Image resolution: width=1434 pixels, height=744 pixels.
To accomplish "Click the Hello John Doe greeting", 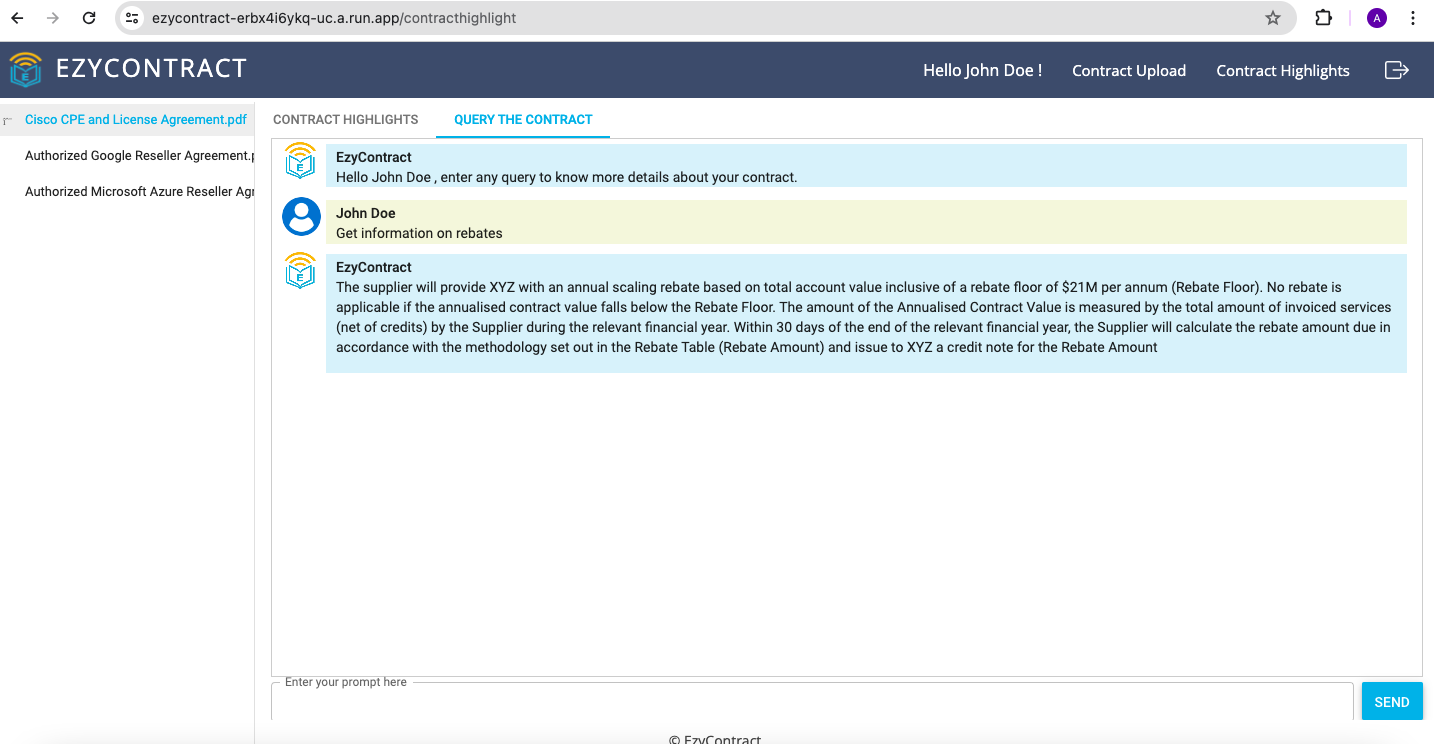I will pyautogui.click(x=982, y=70).
